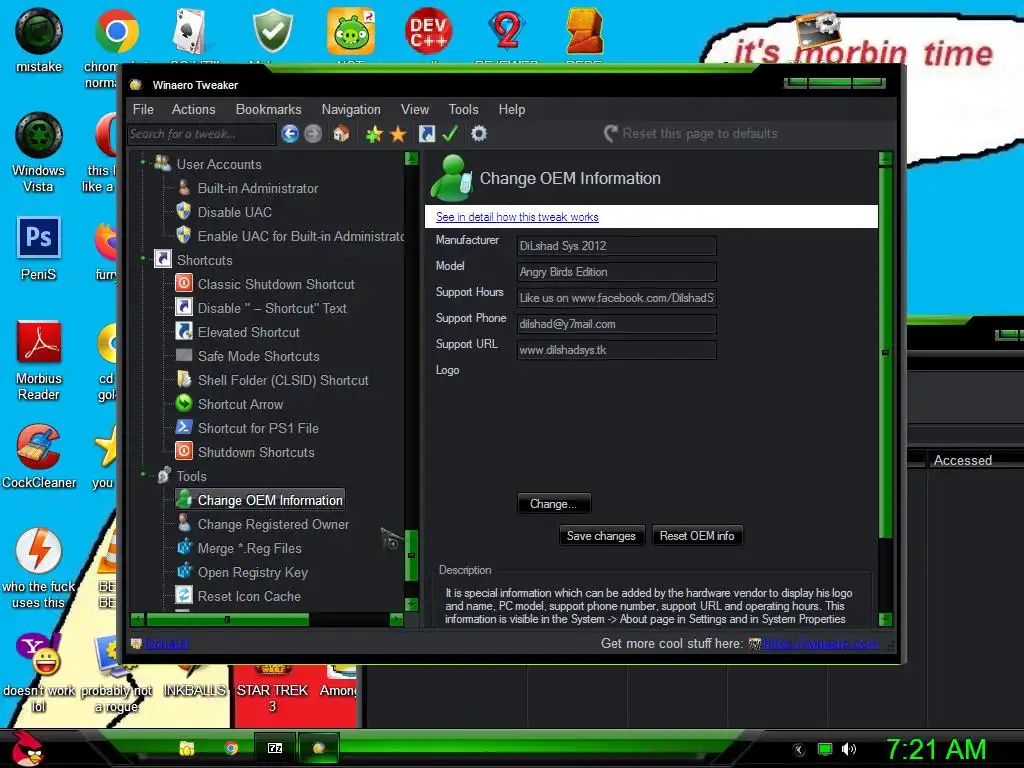Open the CockCleaner desktop icon
The width and height of the screenshot is (1024, 768).
(39, 456)
